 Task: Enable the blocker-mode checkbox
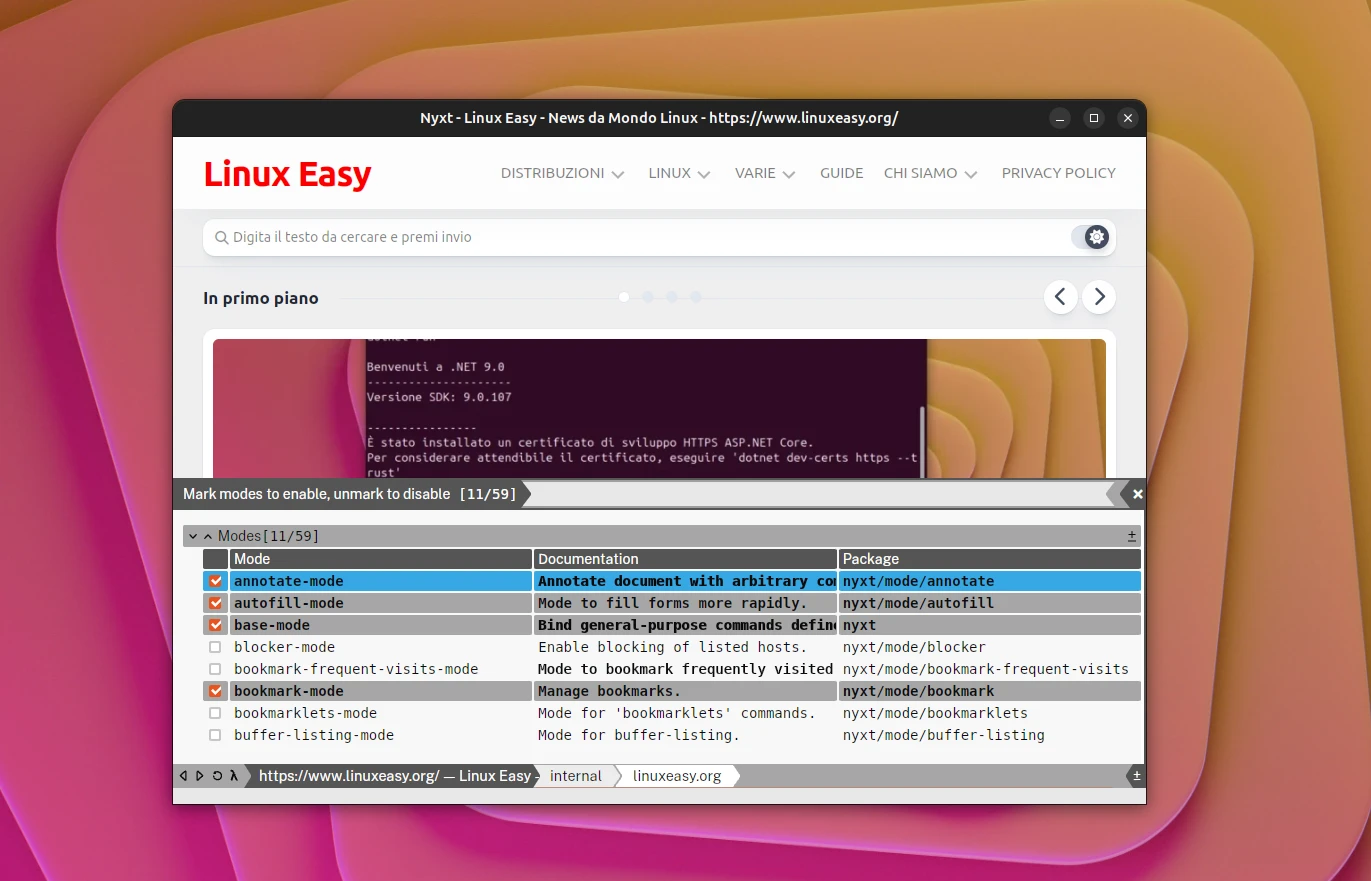point(215,647)
